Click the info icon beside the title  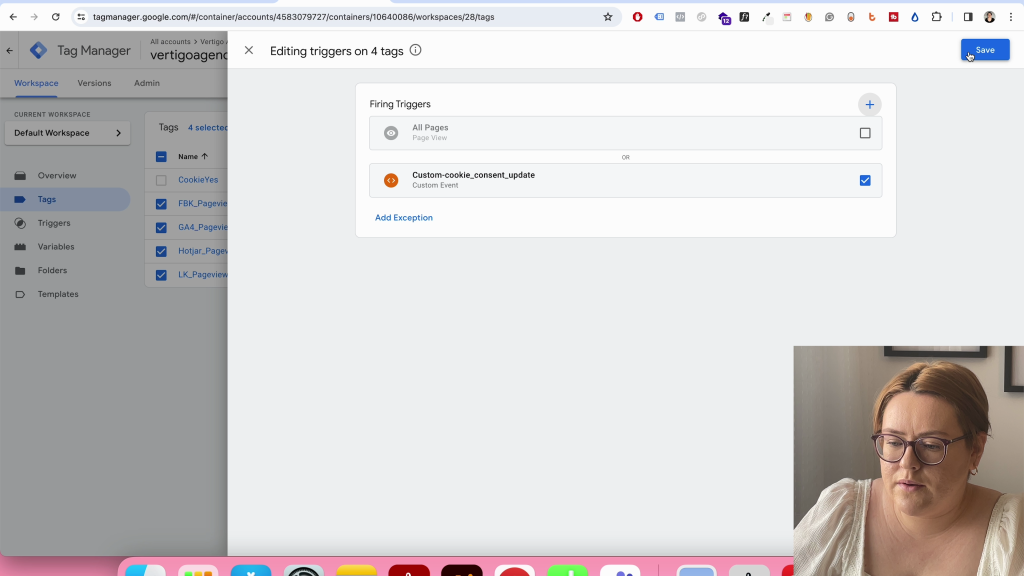pos(416,50)
